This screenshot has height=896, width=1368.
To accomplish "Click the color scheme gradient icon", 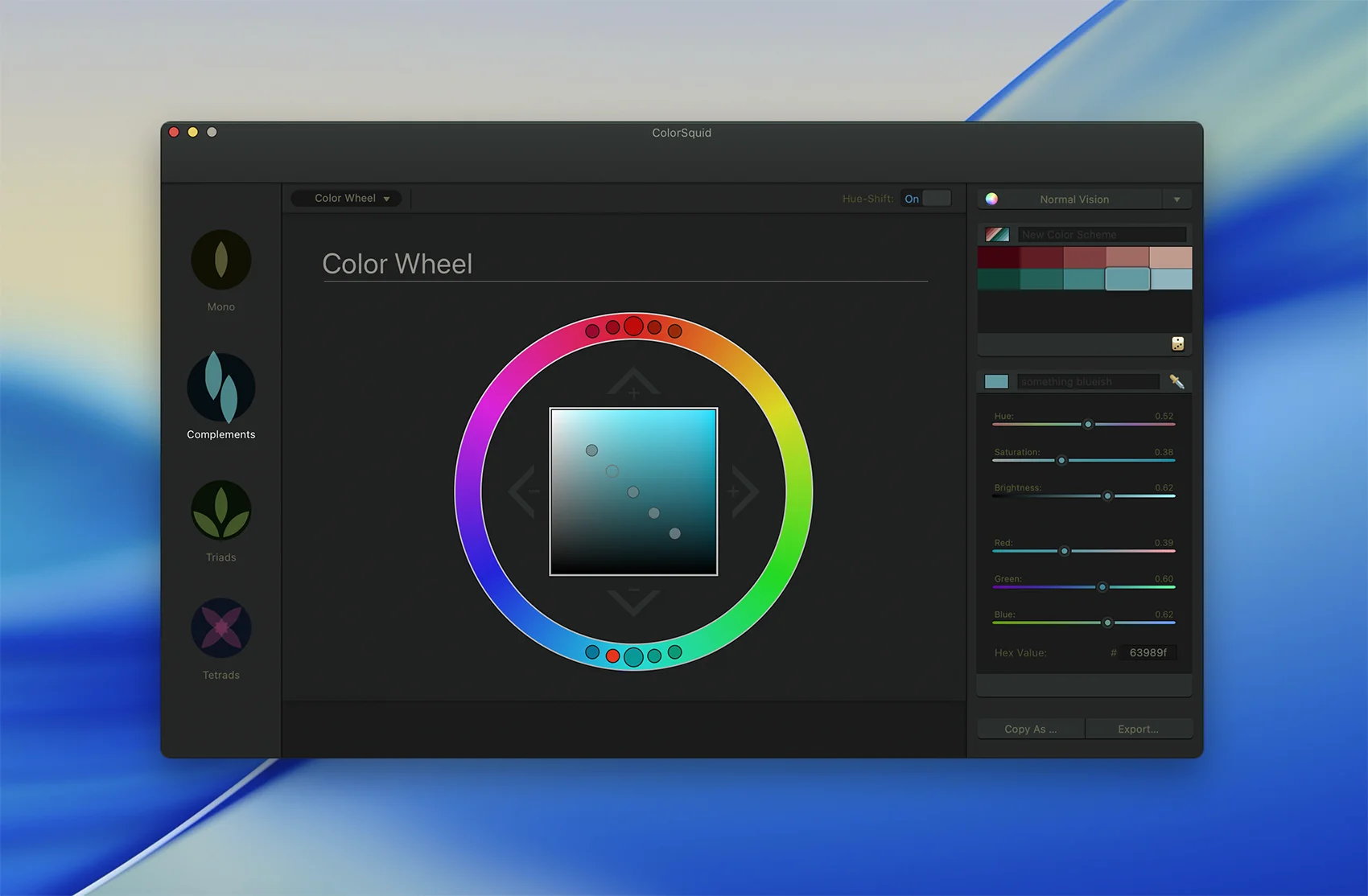I will 997,235.
